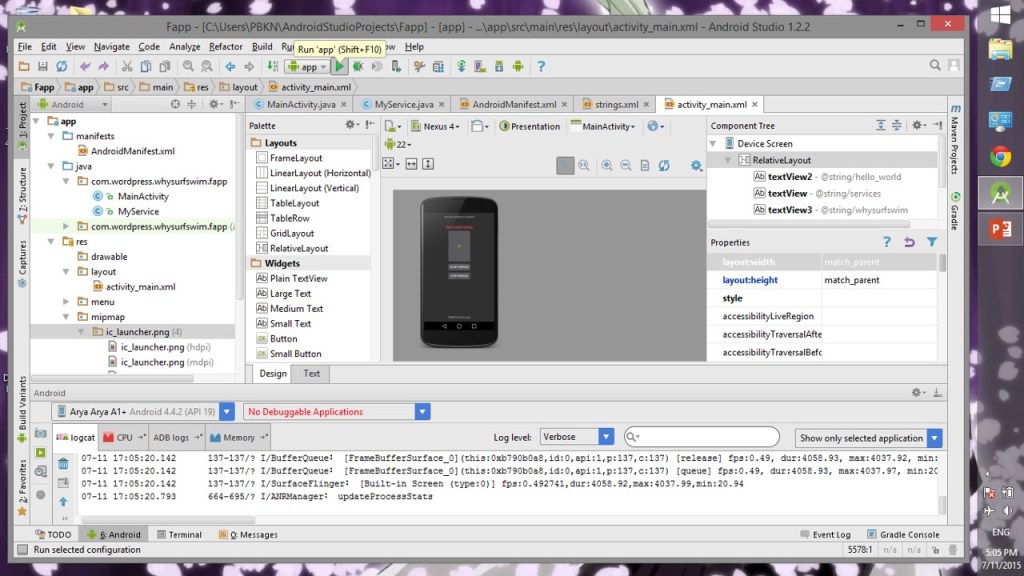
Task: Click the green Run 'app' button
Action: click(x=340, y=67)
